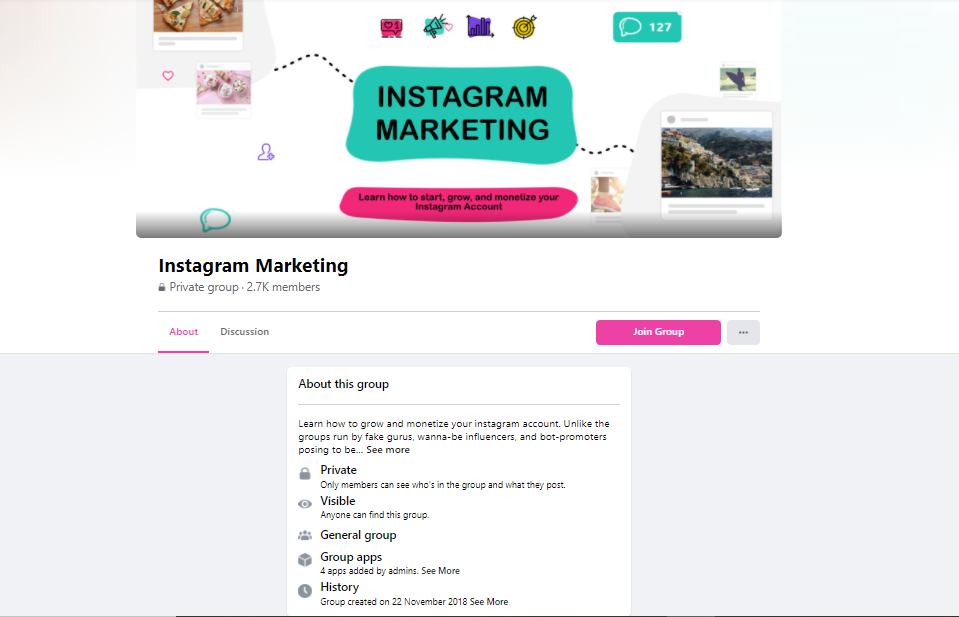Viewport: 959px width, 617px height.
Task: Click the lock icon next to Private
Action: click(x=305, y=474)
